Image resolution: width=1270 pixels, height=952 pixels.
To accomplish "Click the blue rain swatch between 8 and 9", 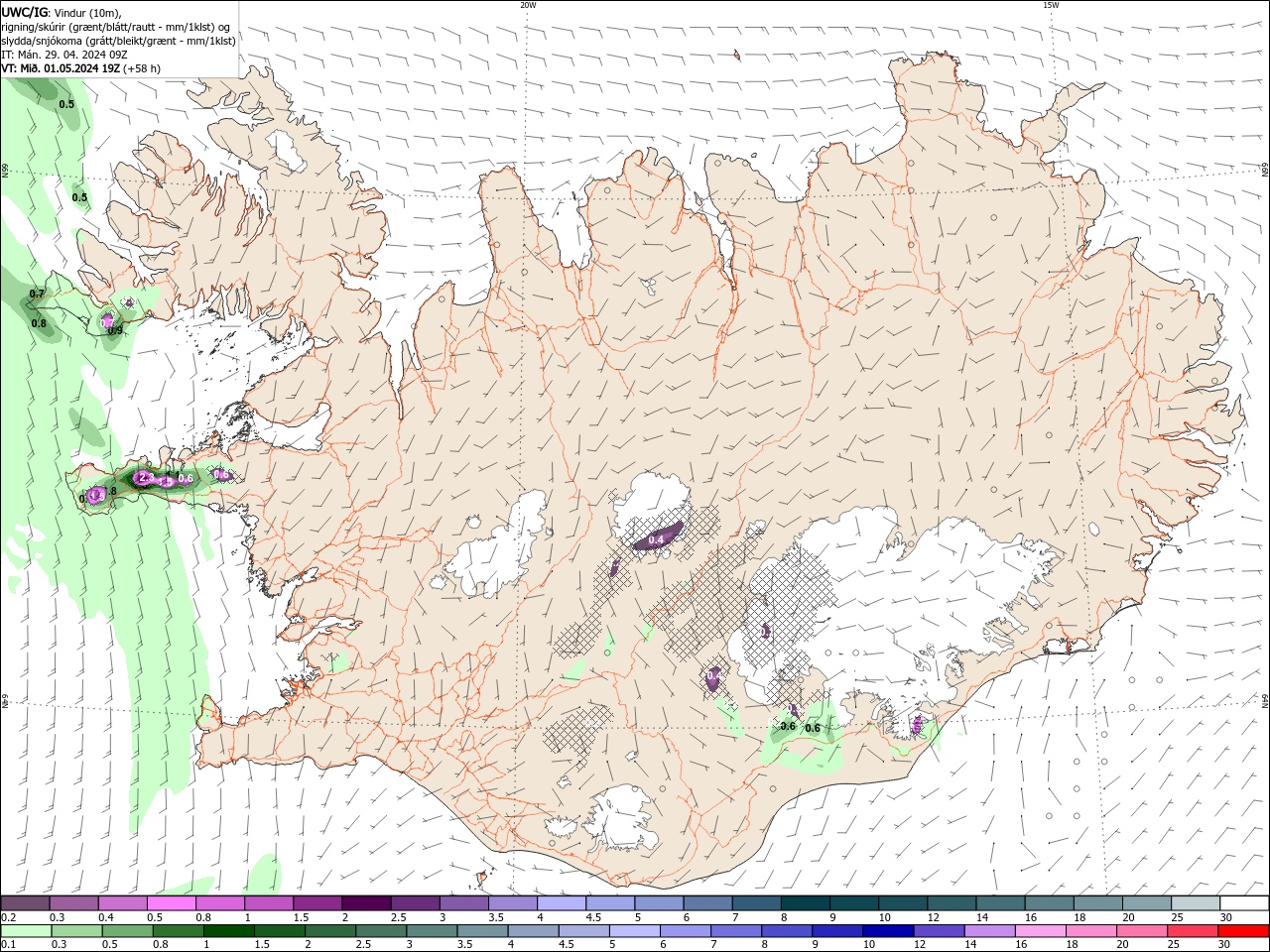I will pos(786,931).
